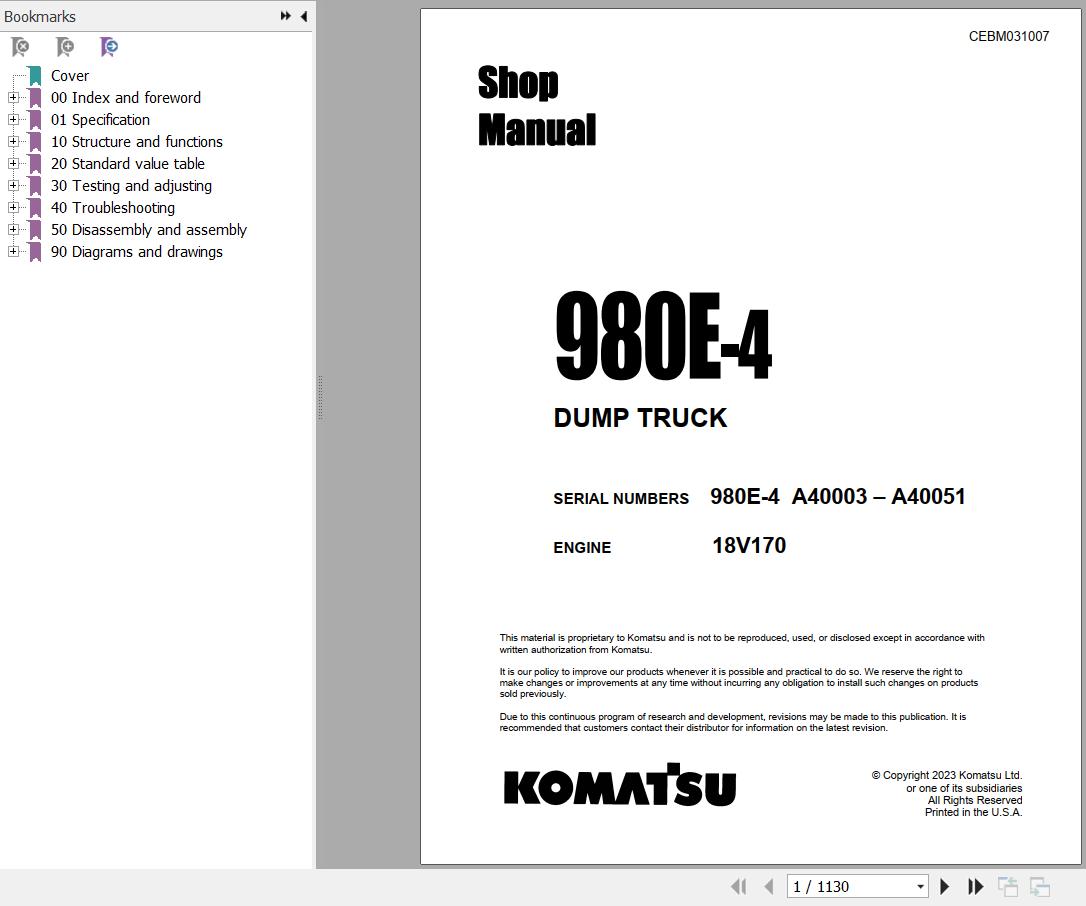Click the engine model 18V170

tap(749, 546)
